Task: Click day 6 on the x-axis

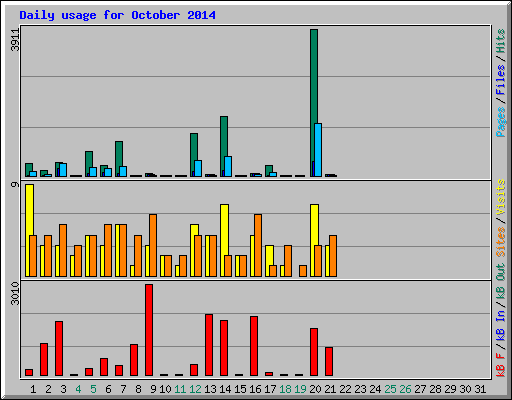Action: 108,389
